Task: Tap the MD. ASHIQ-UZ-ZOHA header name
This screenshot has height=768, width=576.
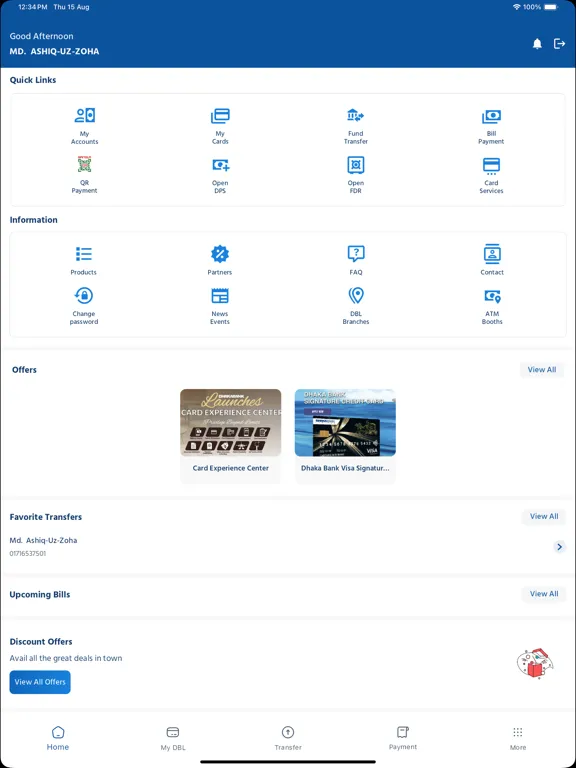Action: [54, 51]
